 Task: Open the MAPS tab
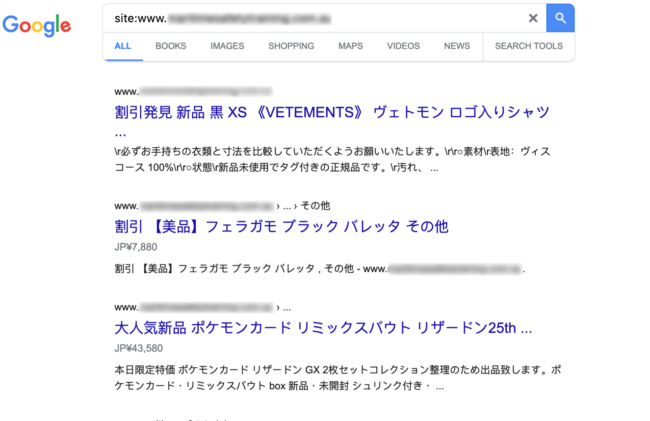click(350, 46)
